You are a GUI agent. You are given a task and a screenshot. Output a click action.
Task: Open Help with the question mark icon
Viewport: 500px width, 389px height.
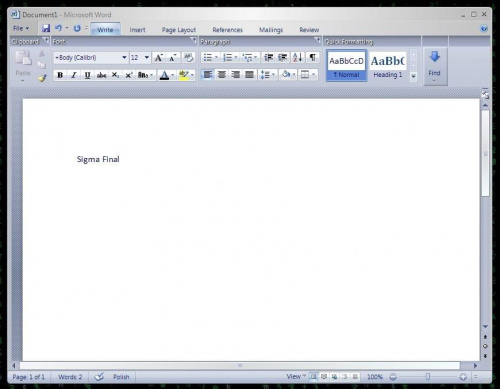(x=484, y=29)
